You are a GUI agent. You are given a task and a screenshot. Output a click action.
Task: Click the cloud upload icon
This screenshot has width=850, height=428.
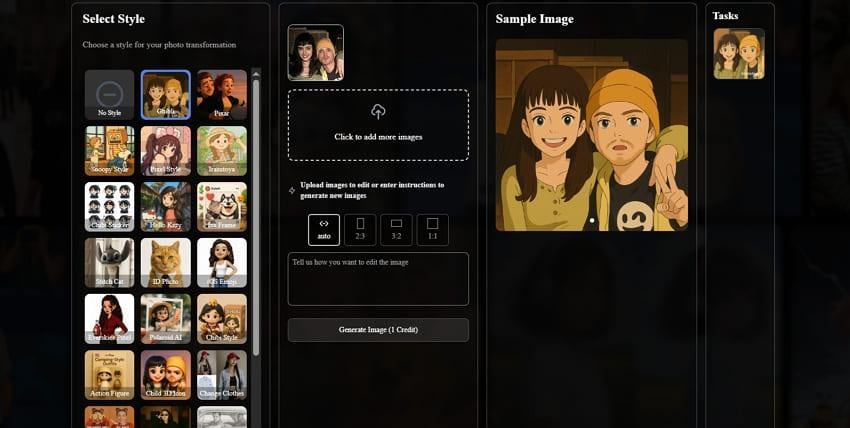point(378,112)
